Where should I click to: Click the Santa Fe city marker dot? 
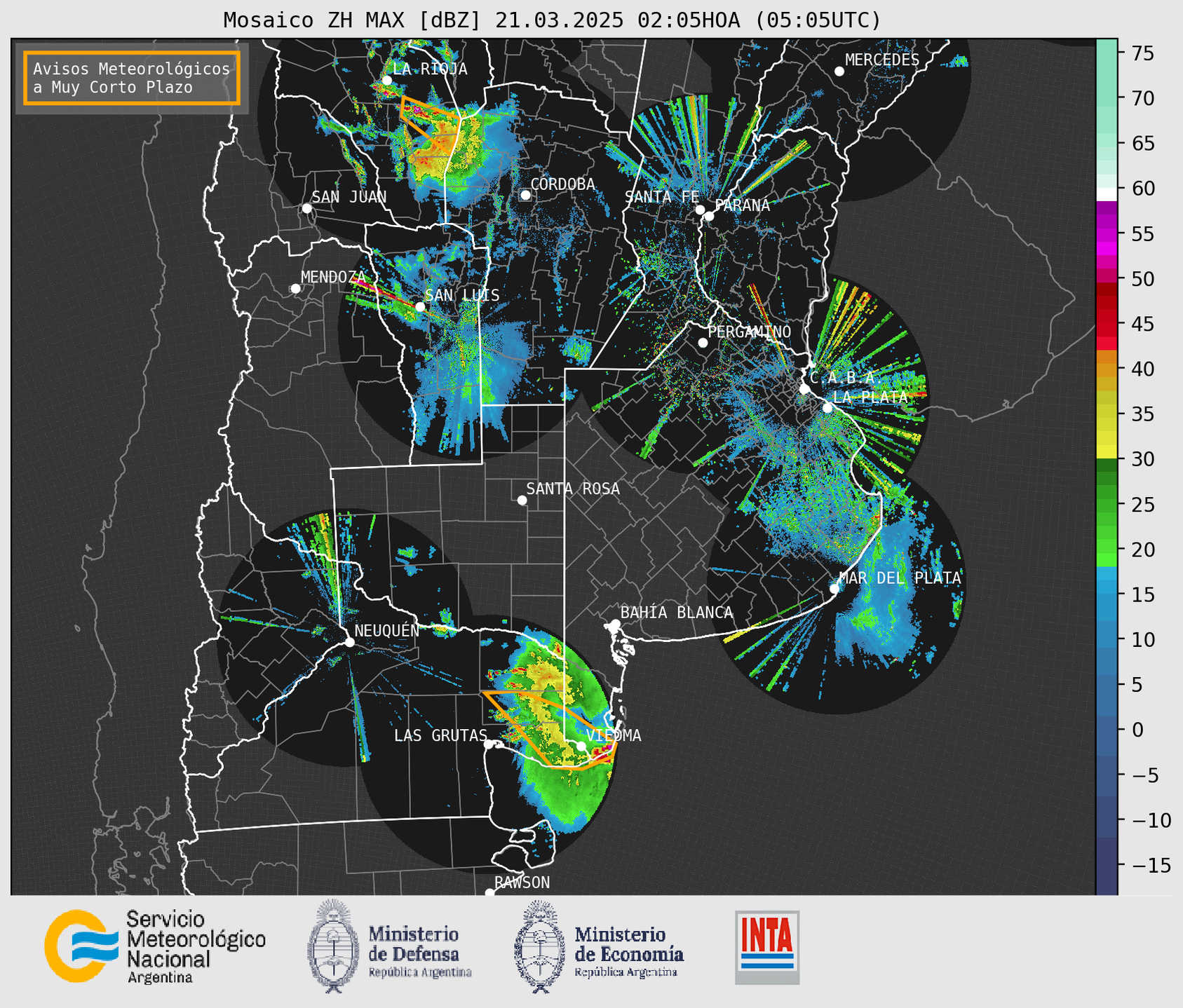pos(700,210)
